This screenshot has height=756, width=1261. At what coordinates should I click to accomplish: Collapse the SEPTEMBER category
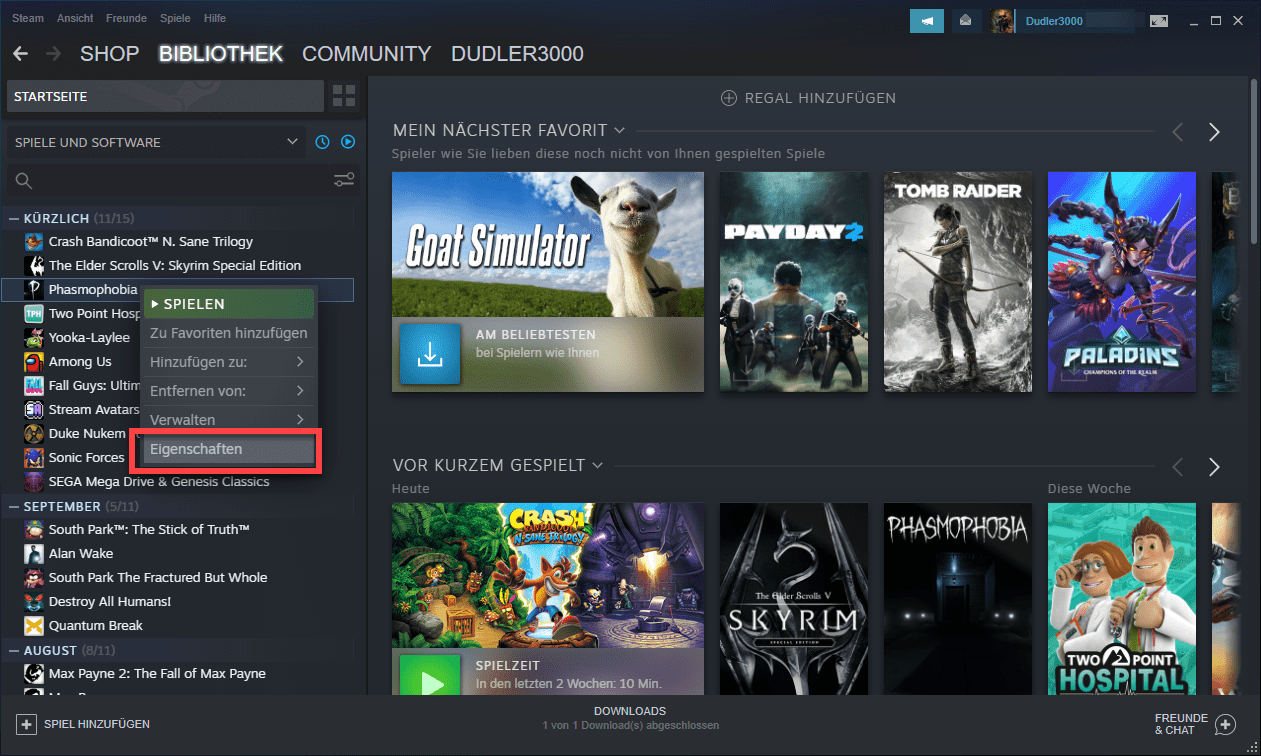pyautogui.click(x=14, y=506)
